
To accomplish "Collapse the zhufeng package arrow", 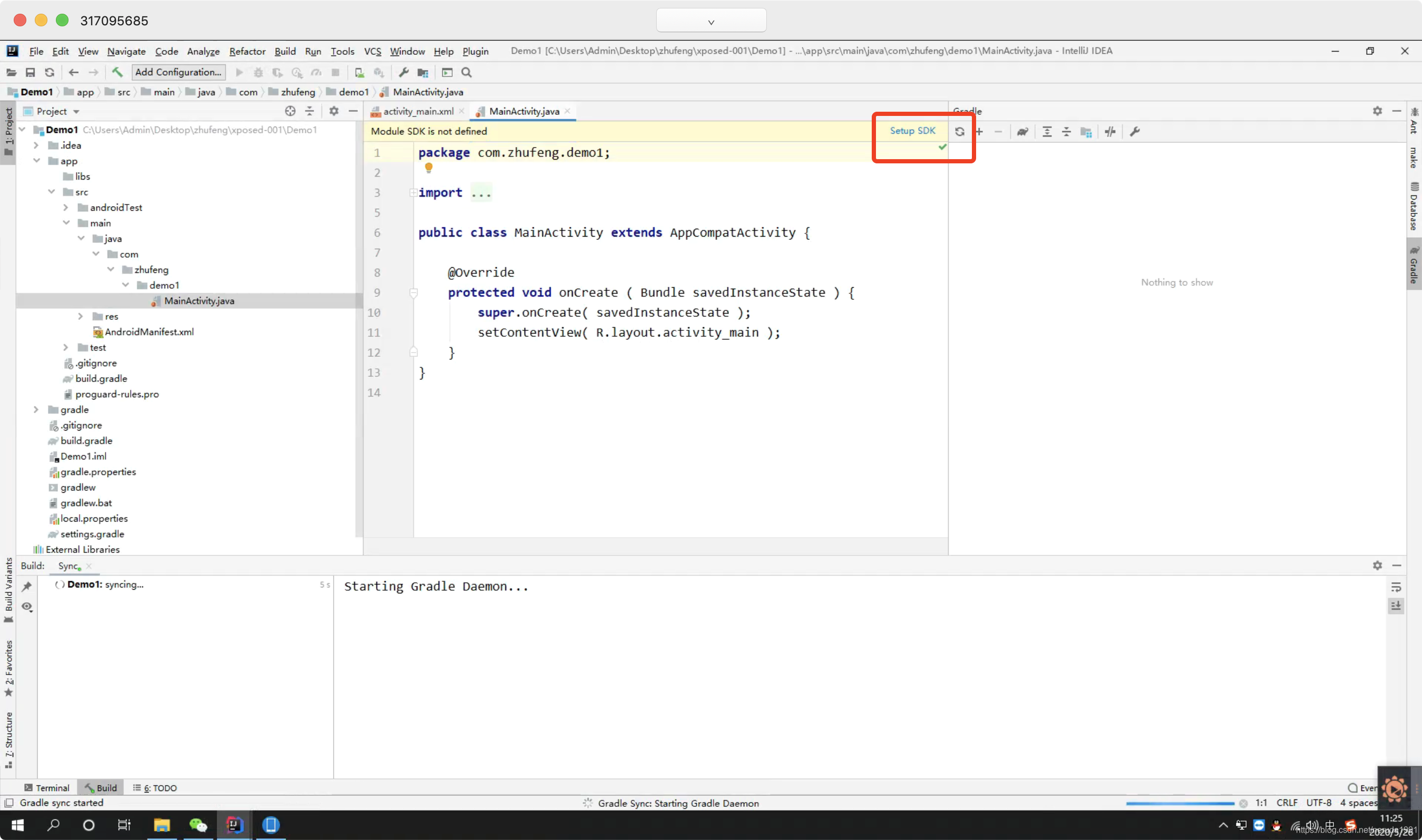I will 111,269.
